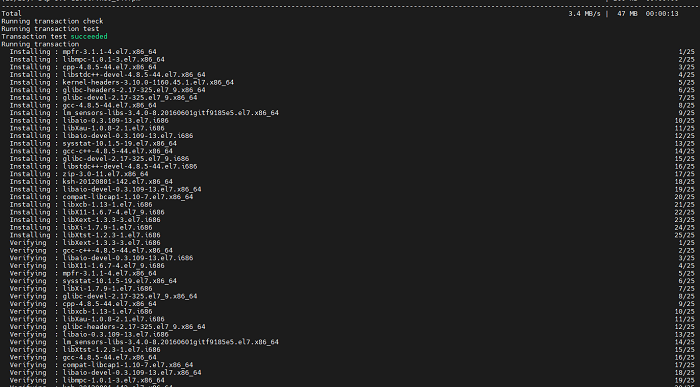Click the green 'succeeded' text
Image resolution: width=700 pixels, height=387 pixels.
(89, 37)
